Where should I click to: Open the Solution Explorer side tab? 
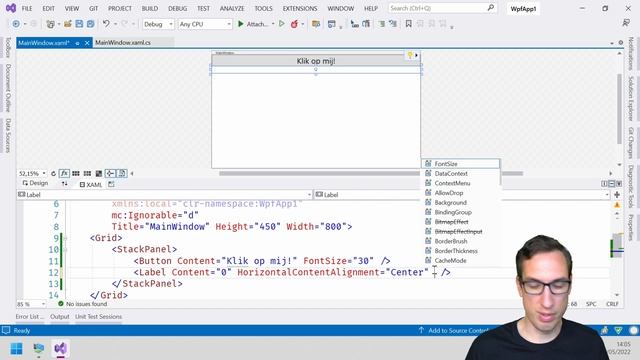coord(631,98)
